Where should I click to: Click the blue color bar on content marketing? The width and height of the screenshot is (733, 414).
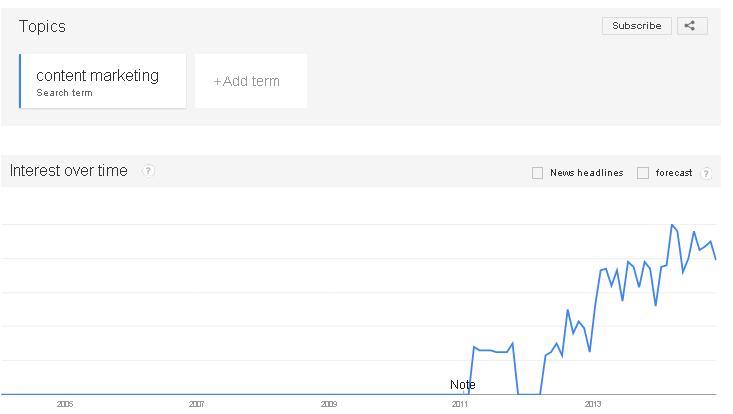(20, 80)
